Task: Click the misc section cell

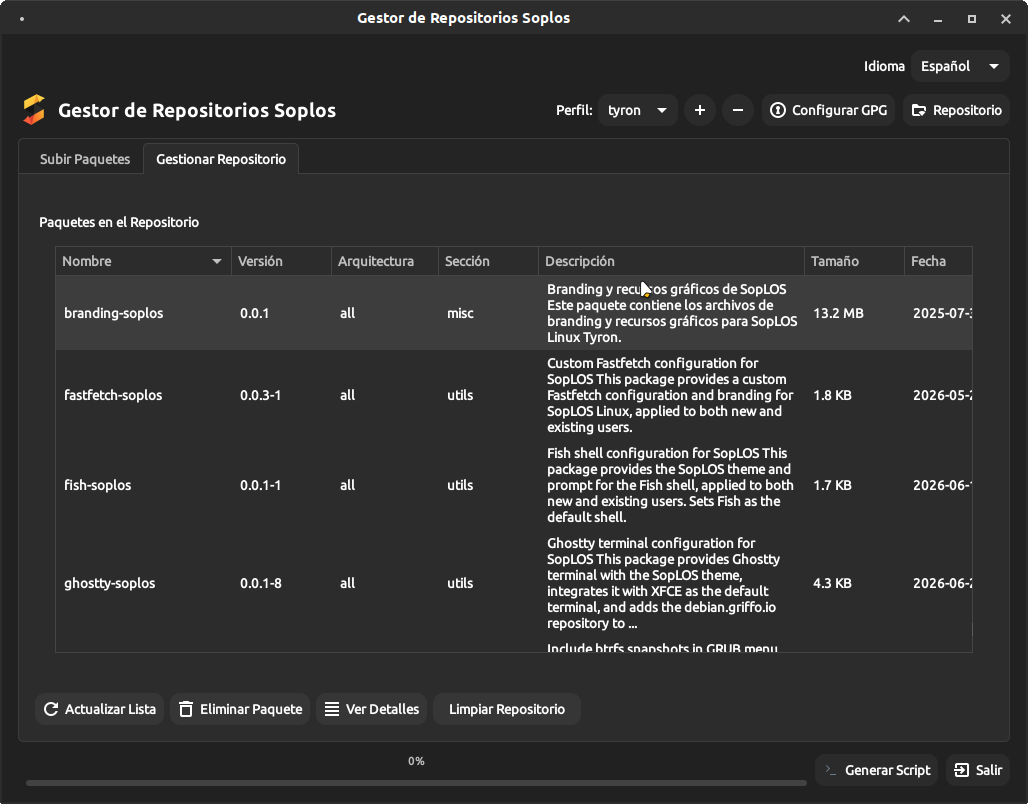Action: [x=460, y=313]
